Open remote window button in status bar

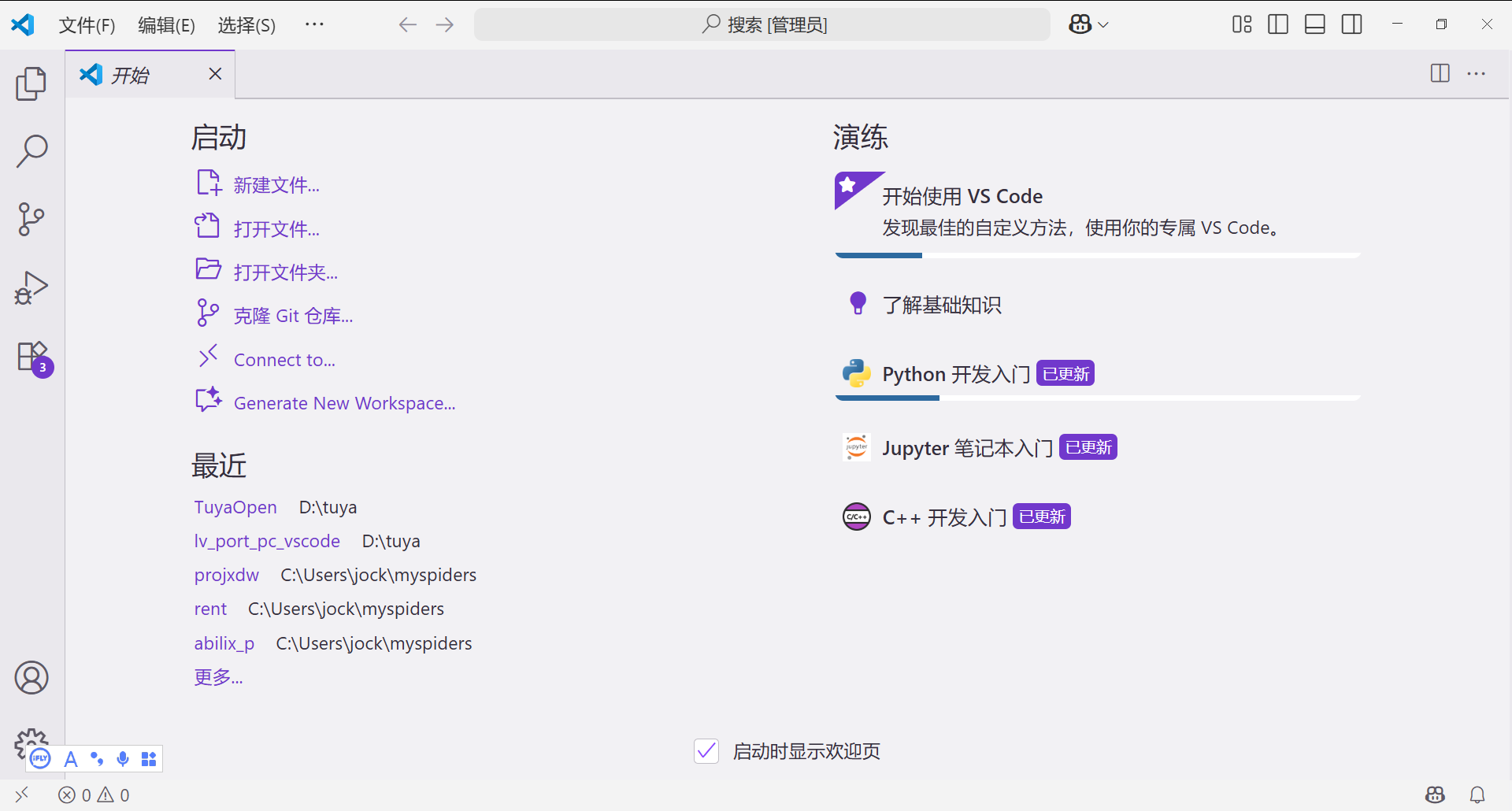22,795
